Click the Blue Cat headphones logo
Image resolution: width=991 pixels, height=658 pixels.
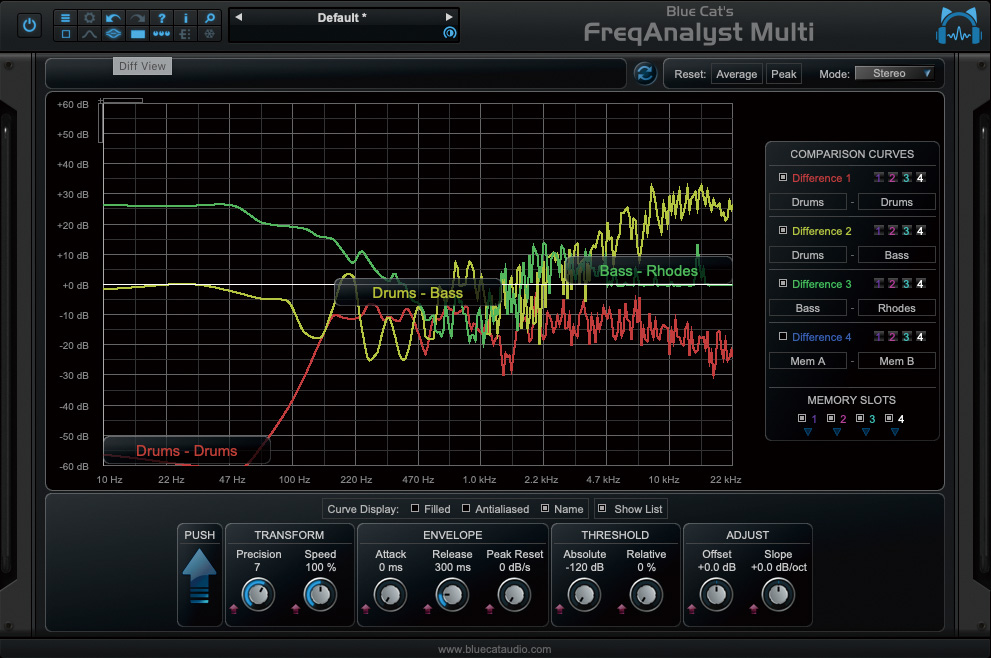[958, 26]
